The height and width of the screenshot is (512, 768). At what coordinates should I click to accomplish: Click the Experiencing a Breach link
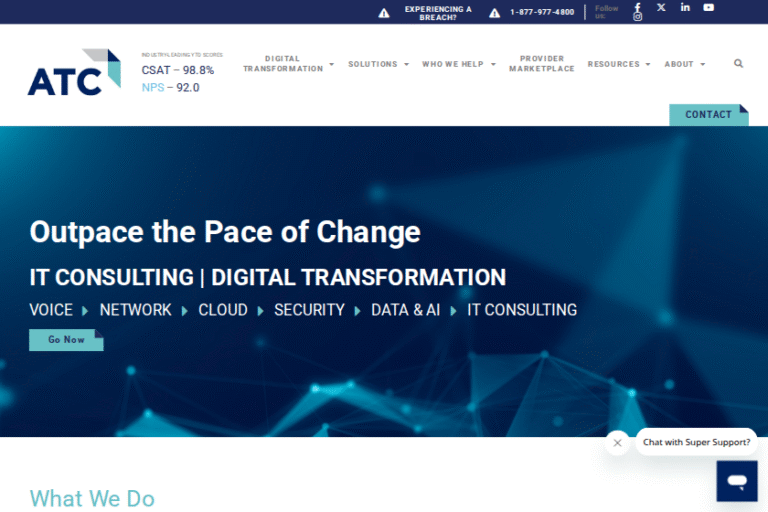[x=437, y=12]
